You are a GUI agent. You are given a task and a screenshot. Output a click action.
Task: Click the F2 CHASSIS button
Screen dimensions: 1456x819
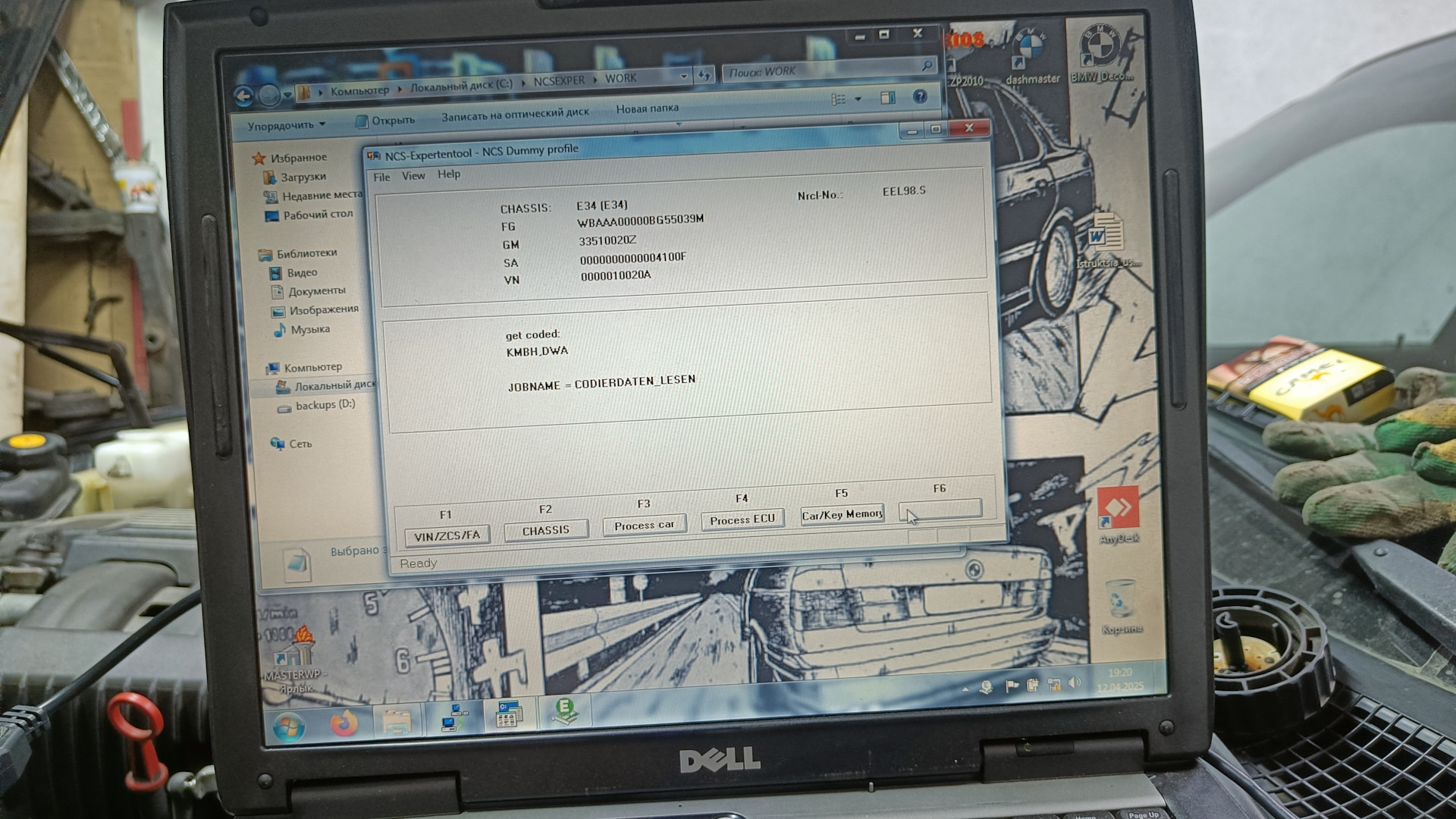[x=546, y=530]
